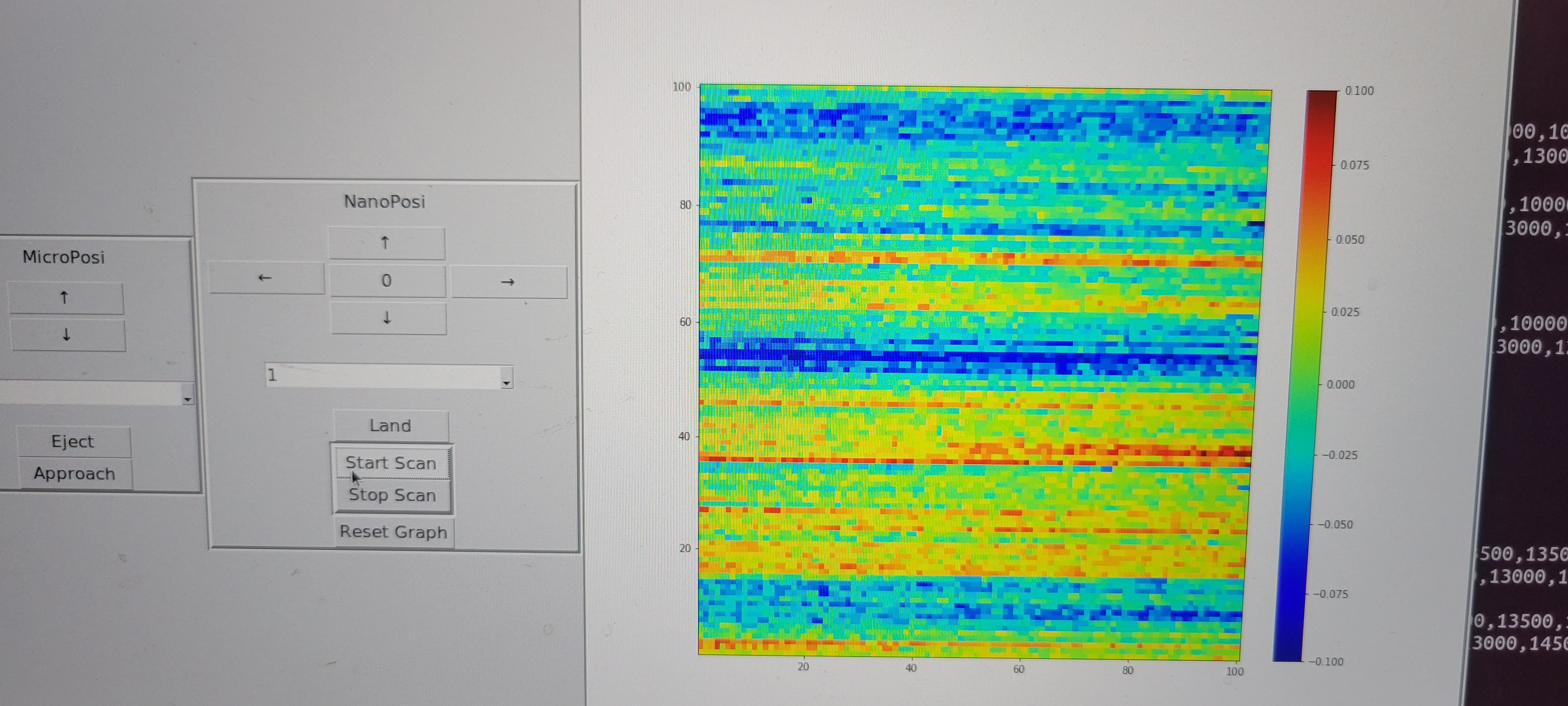Click the MicroPosi combo box field

(x=91, y=393)
